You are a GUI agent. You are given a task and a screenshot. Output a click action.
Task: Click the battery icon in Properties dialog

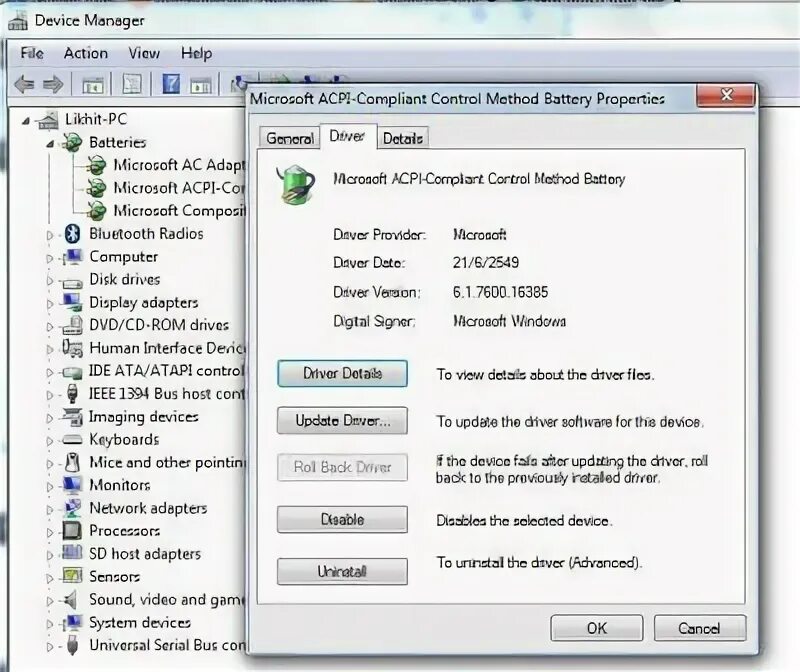click(x=295, y=185)
